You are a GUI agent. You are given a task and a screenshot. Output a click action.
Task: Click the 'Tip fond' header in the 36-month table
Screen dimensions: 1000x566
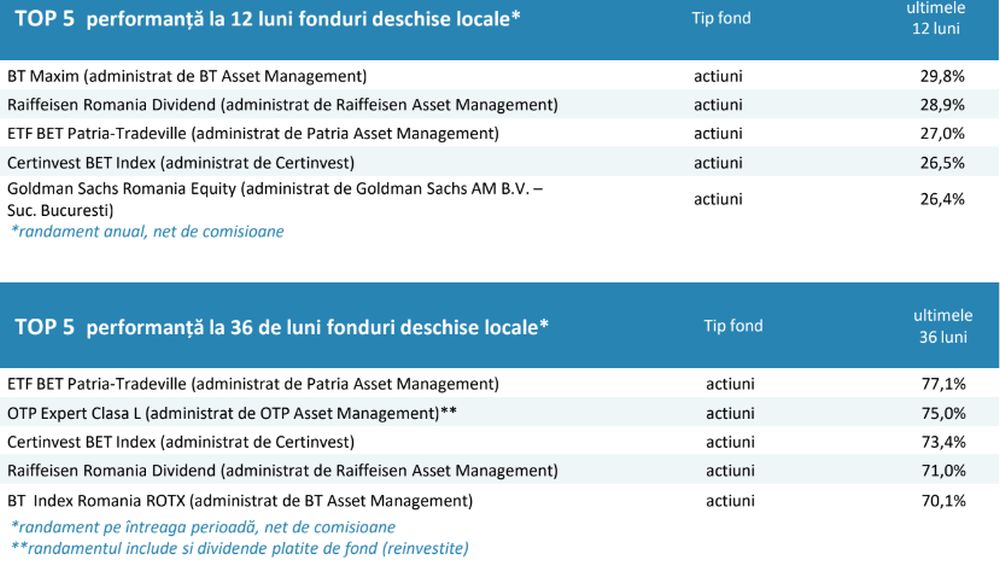[733, 325]
